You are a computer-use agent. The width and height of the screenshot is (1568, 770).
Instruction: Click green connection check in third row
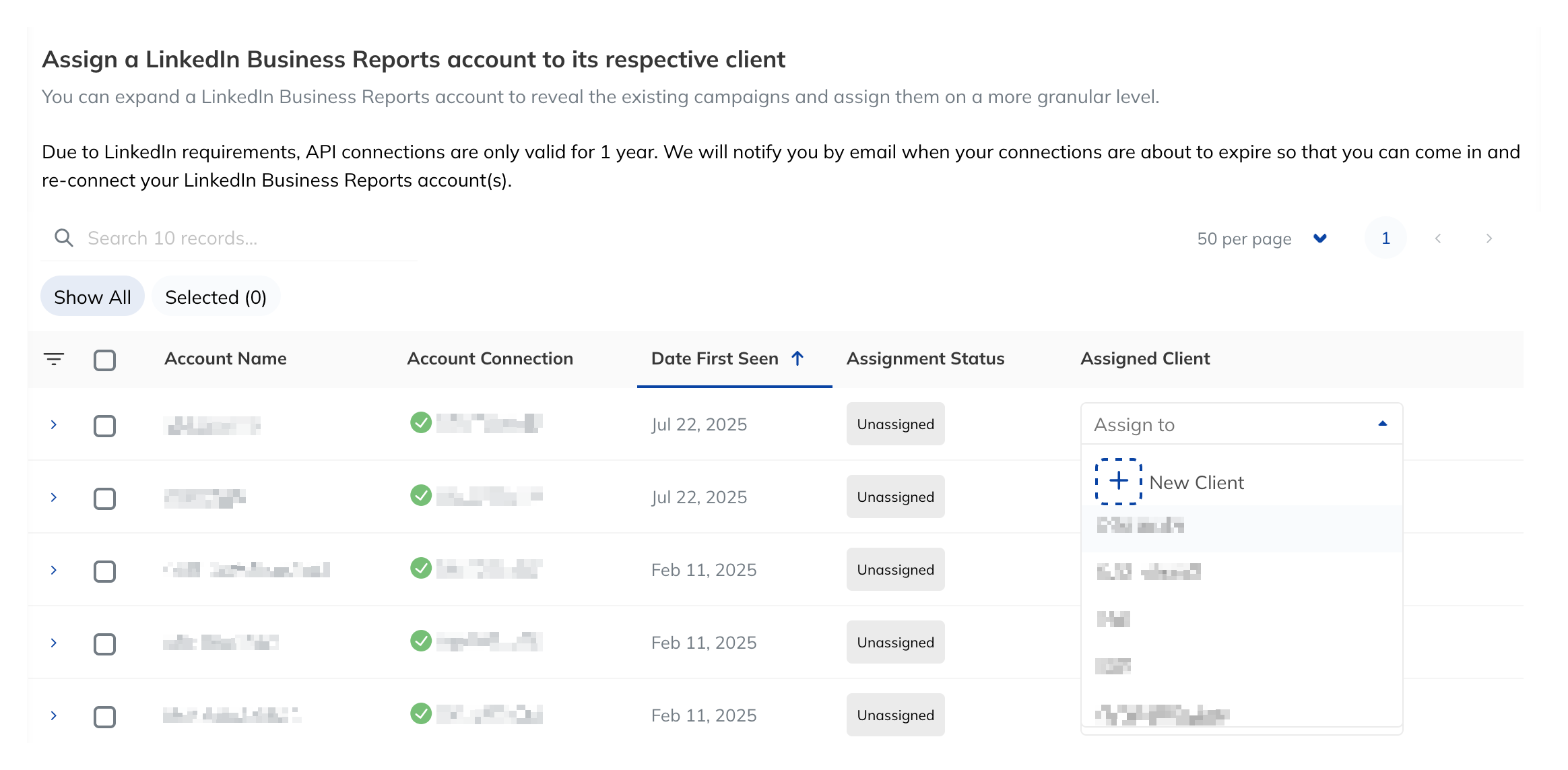(421, 568)
